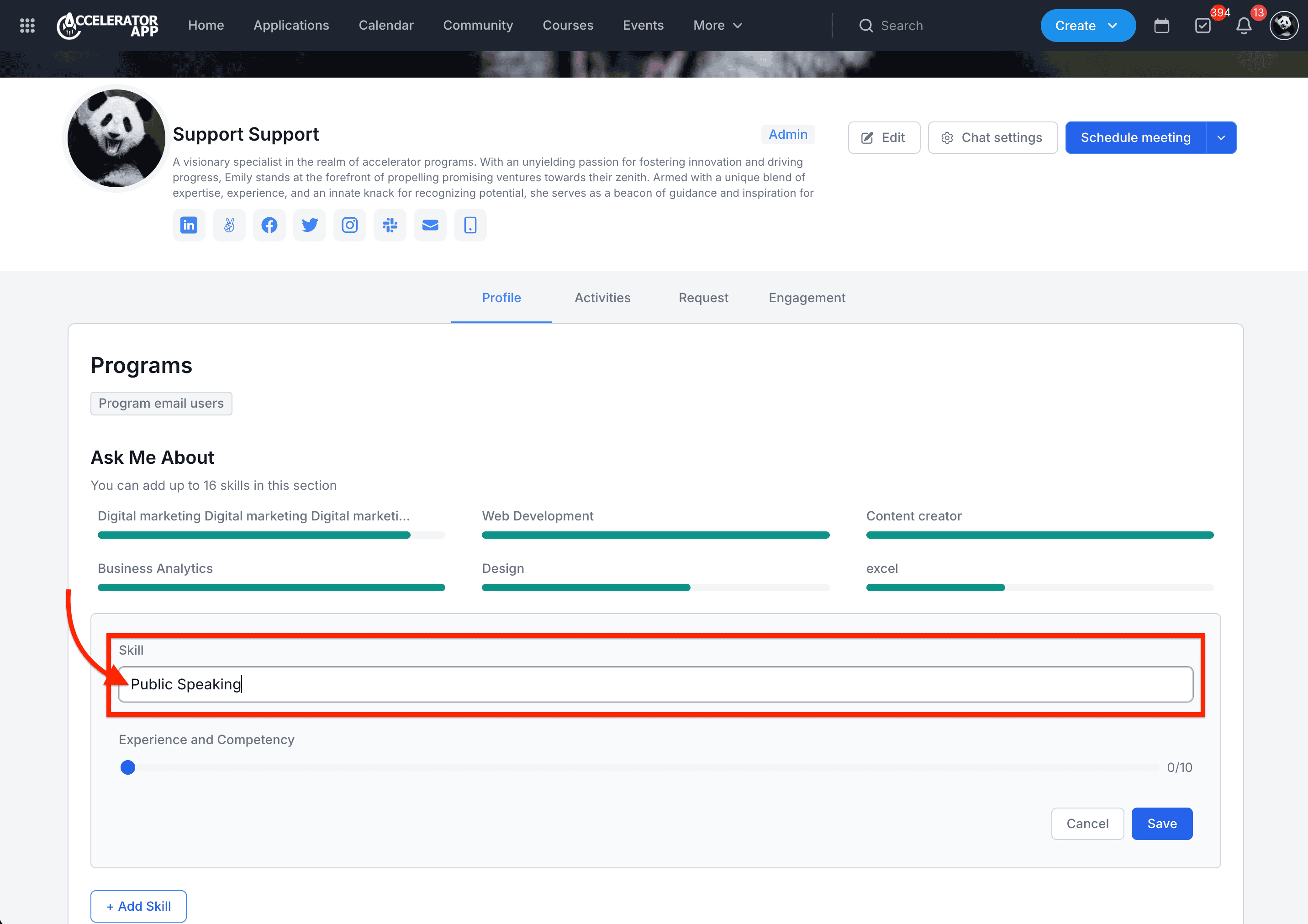Click the Twitter bird icon
The height and width of the screenshot is (924, 1308).
coord(309,226)
